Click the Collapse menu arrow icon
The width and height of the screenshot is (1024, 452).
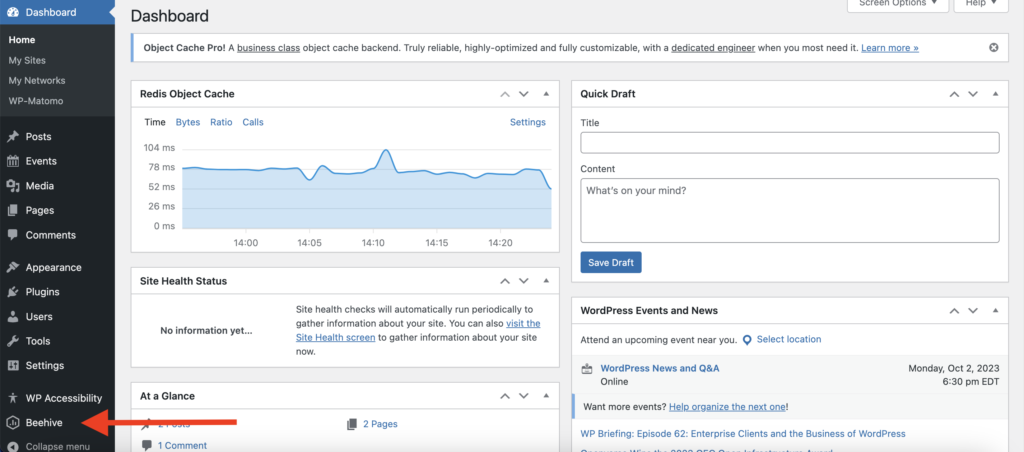pos(12,447)
